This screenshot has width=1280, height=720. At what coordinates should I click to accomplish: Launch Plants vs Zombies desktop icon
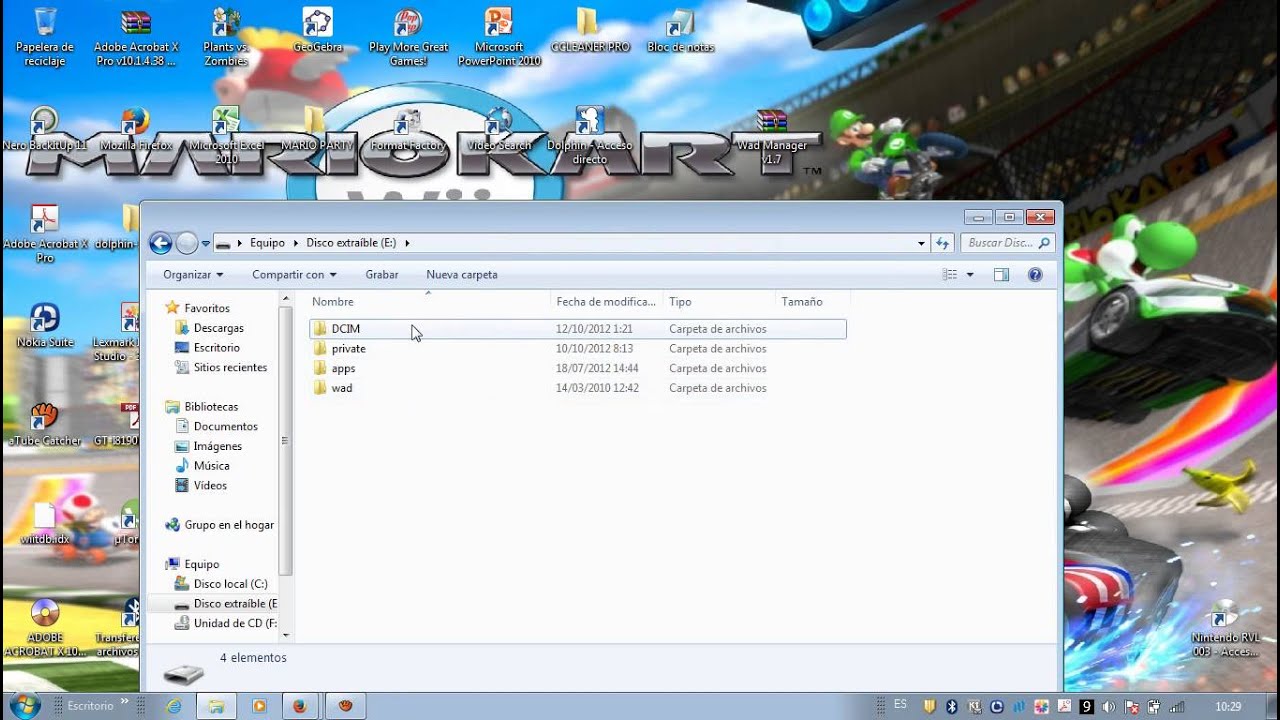point(226,37)
